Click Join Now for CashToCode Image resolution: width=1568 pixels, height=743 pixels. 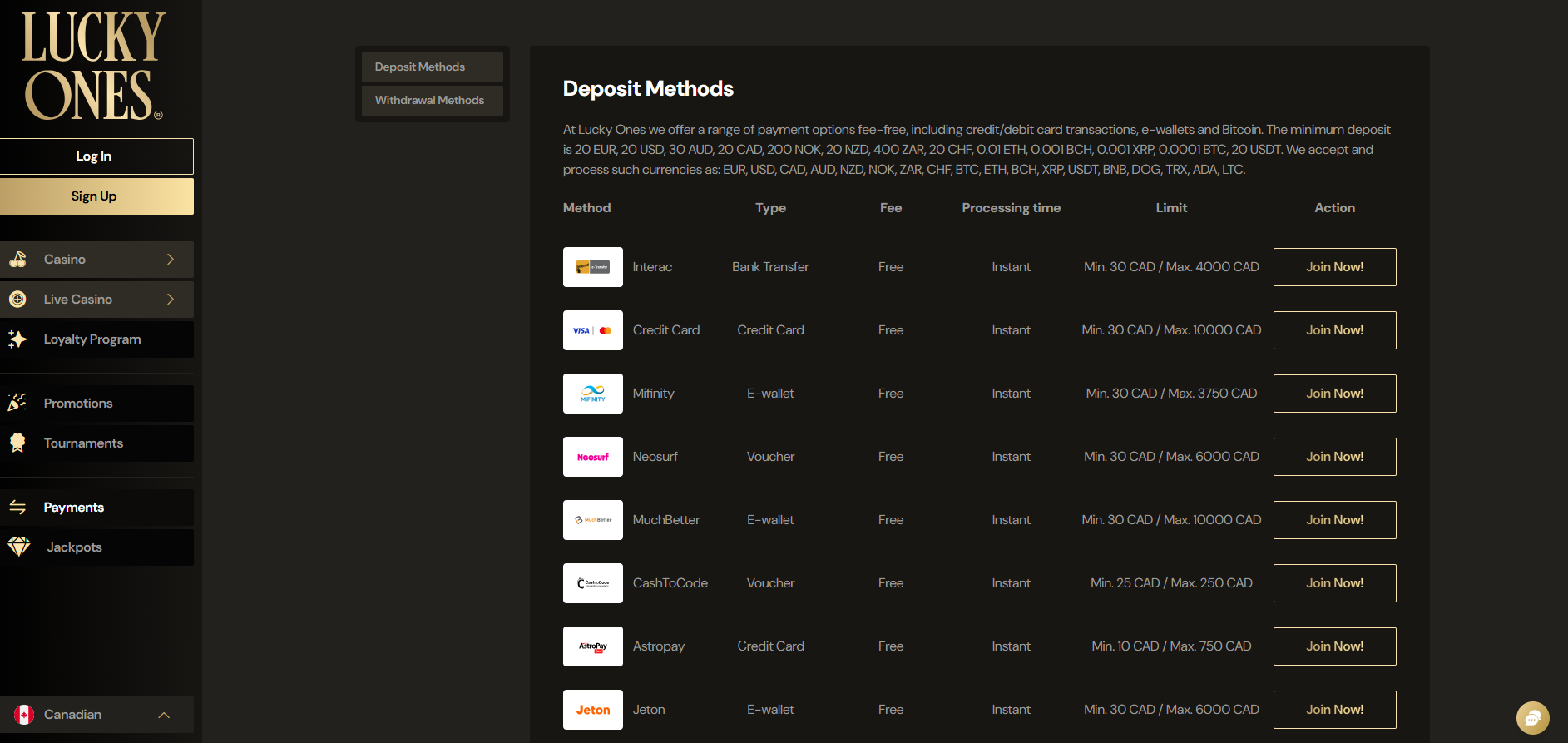coord(1334,583)
